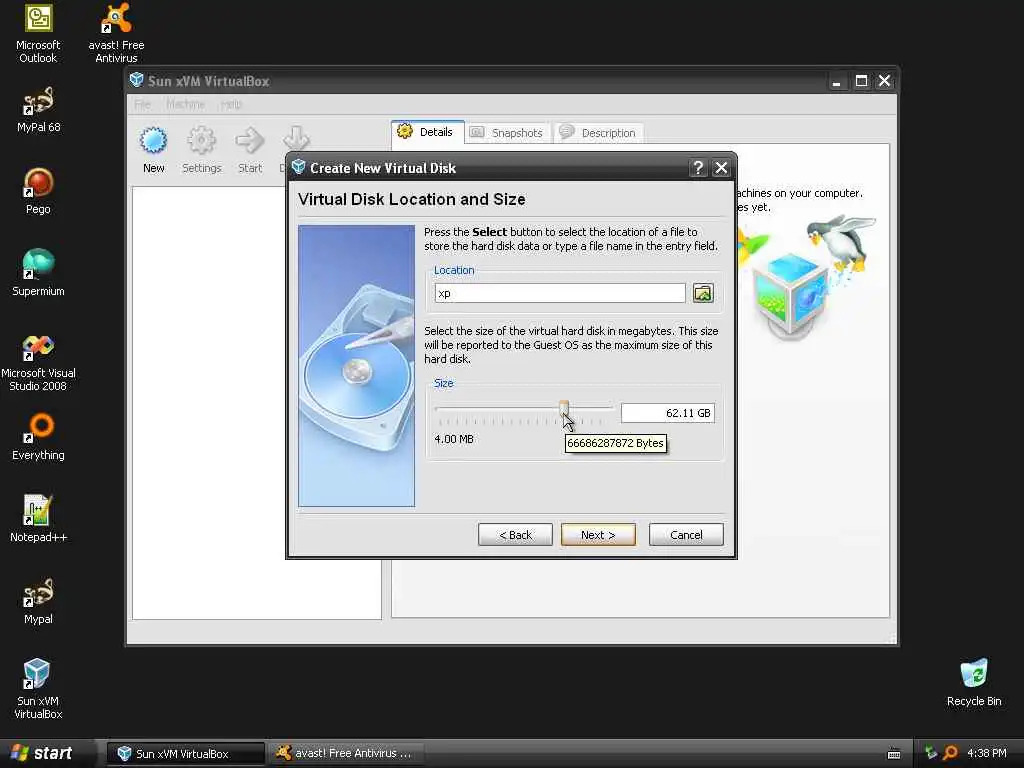Proceed with the Next button
Viewport: 1024px width, 768px height.
point(598,535)
